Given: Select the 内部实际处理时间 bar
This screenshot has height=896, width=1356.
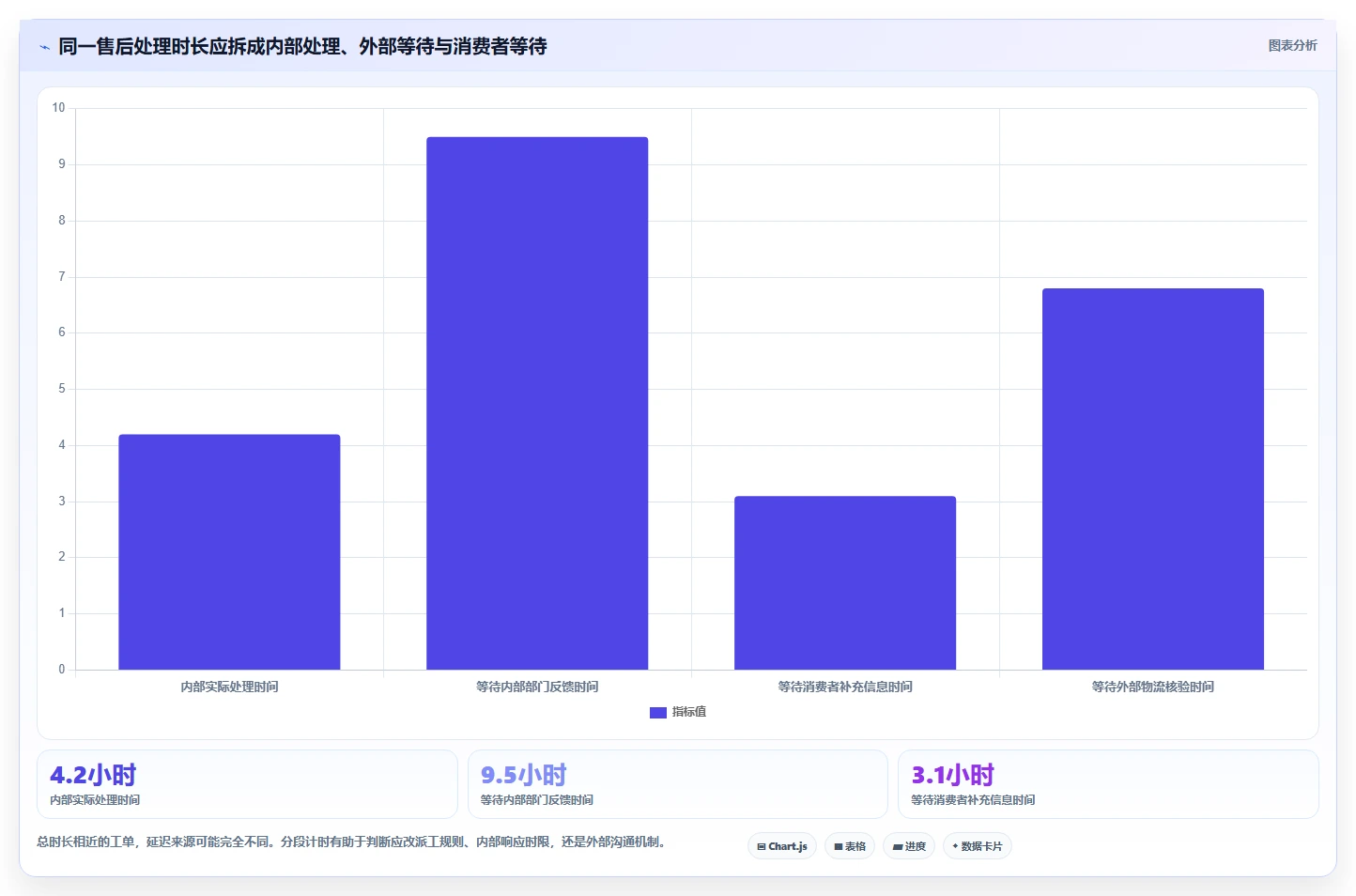Looking at the screenshot, I should click(x=229, y=552).
